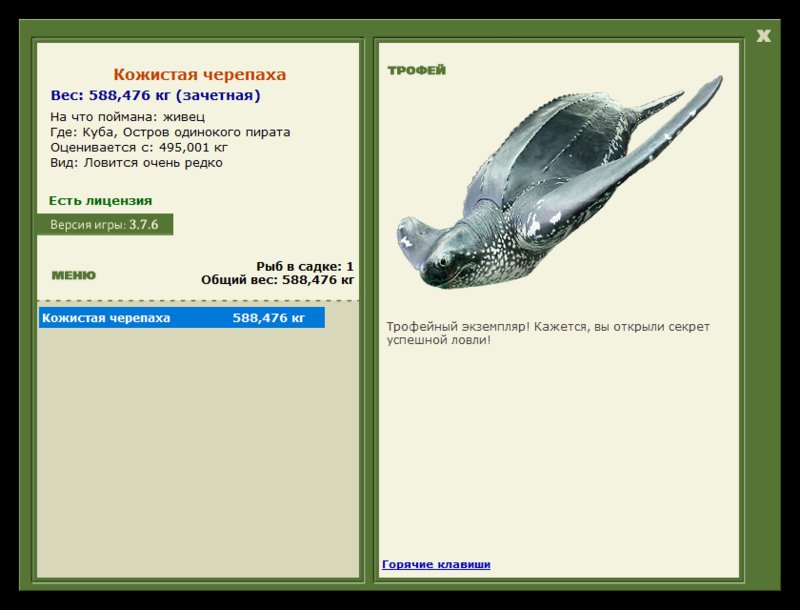
Task: Click Рыб в садке: 1 text
Action: point(305,266)
